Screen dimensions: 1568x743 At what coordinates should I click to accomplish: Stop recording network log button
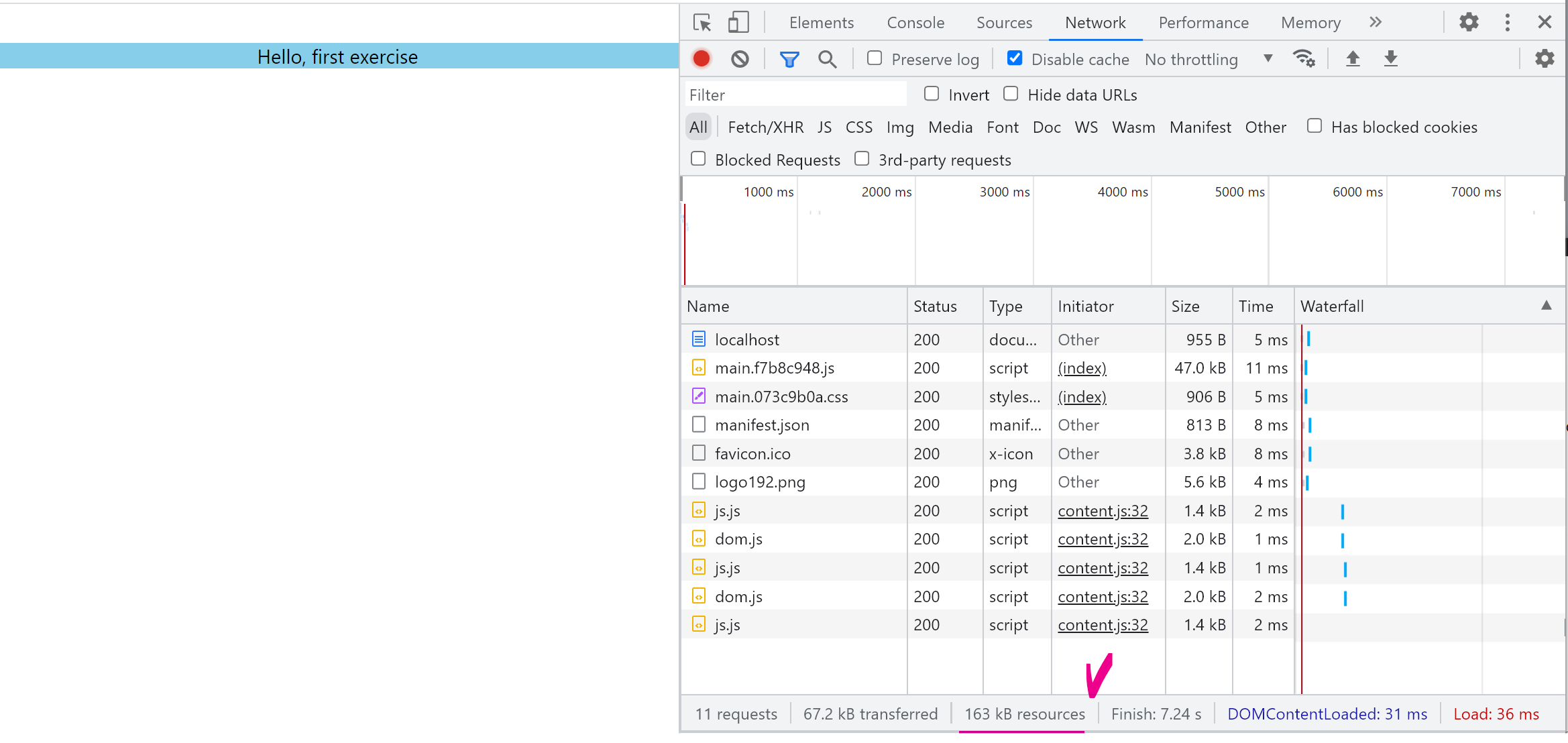click(702, 59)
